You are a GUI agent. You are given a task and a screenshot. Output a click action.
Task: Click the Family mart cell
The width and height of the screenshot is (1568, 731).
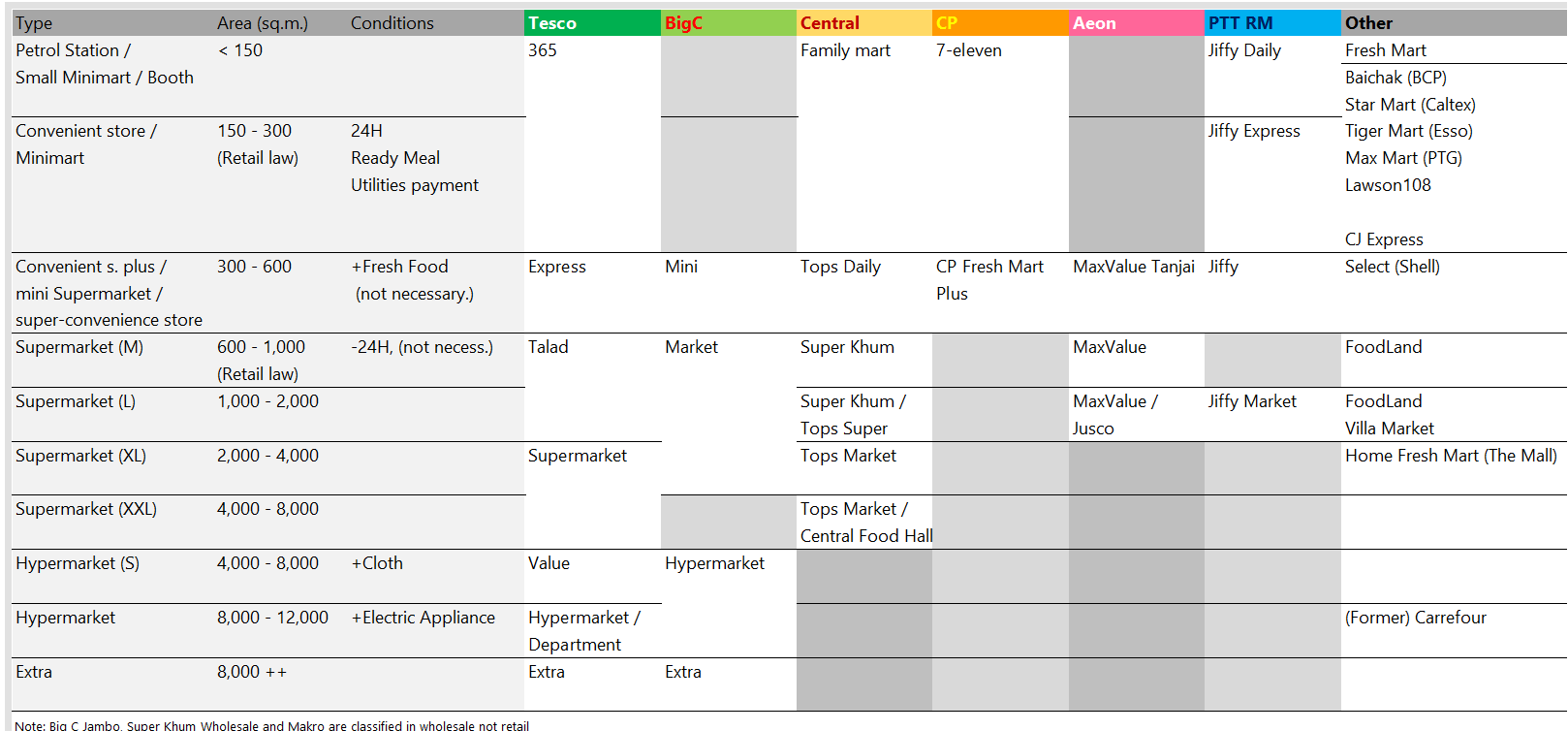click(x=845, y=50)
